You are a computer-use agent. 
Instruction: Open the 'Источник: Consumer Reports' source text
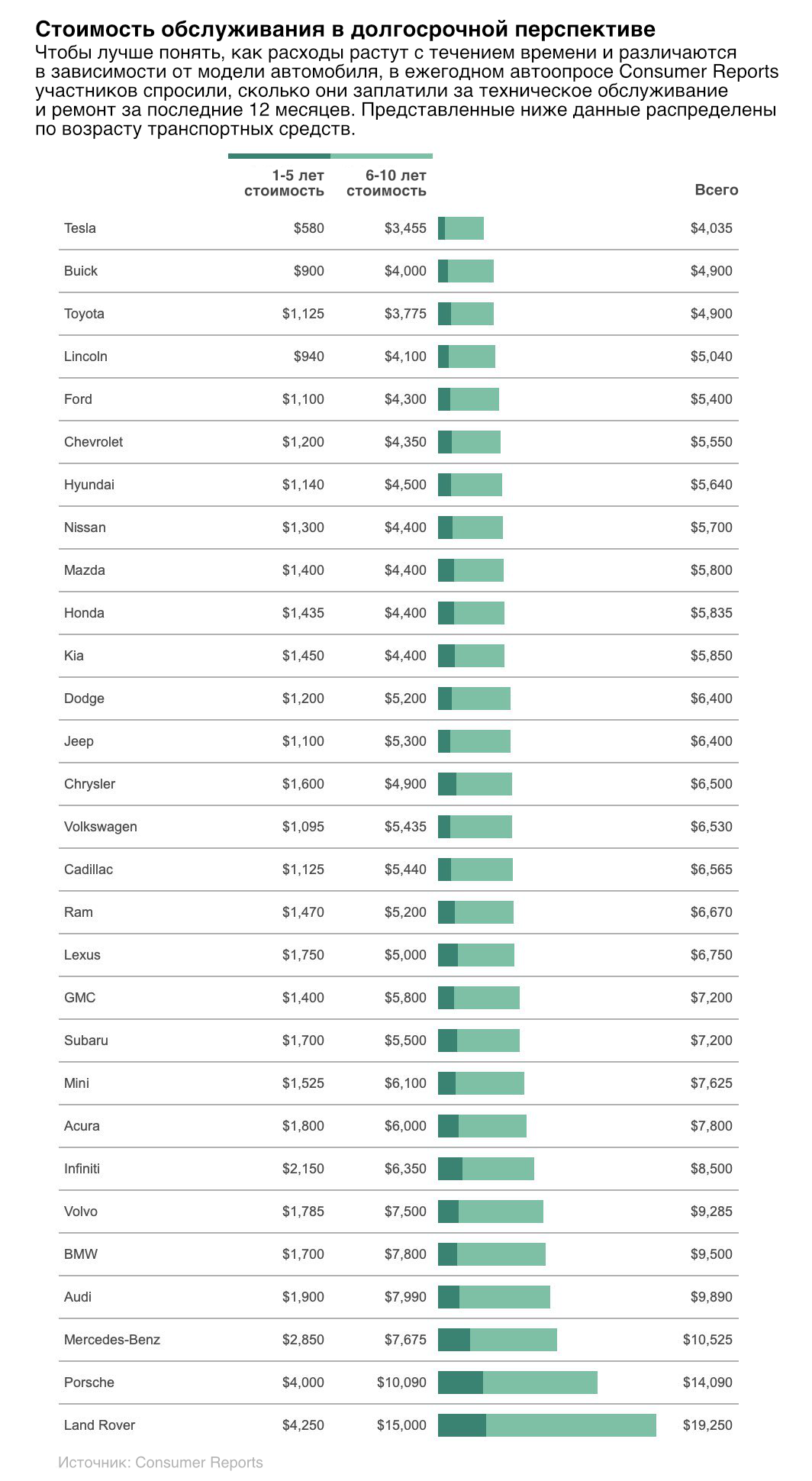[160, 1463]
